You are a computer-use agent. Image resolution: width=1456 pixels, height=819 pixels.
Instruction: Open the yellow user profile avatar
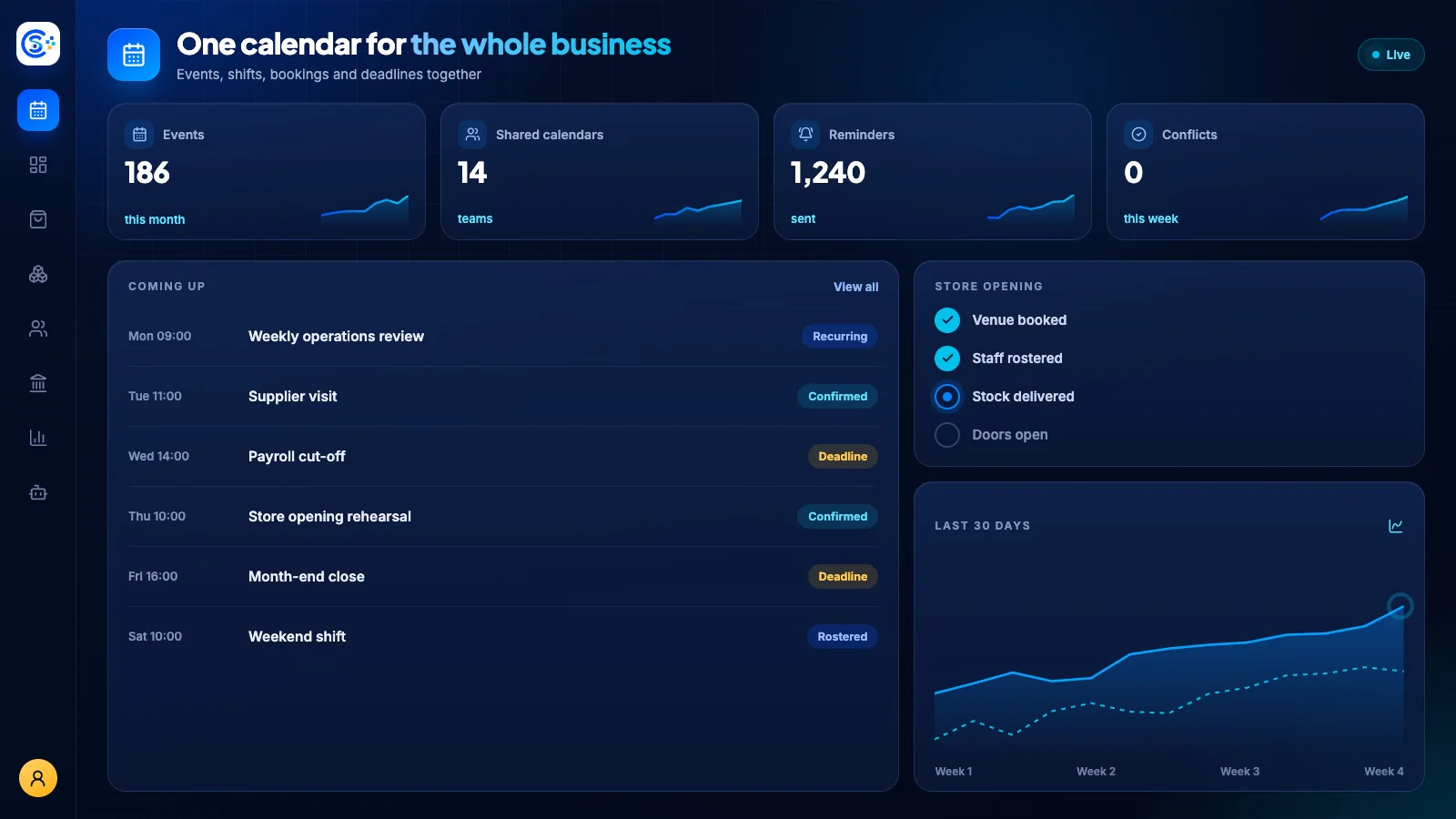[38, 778]
